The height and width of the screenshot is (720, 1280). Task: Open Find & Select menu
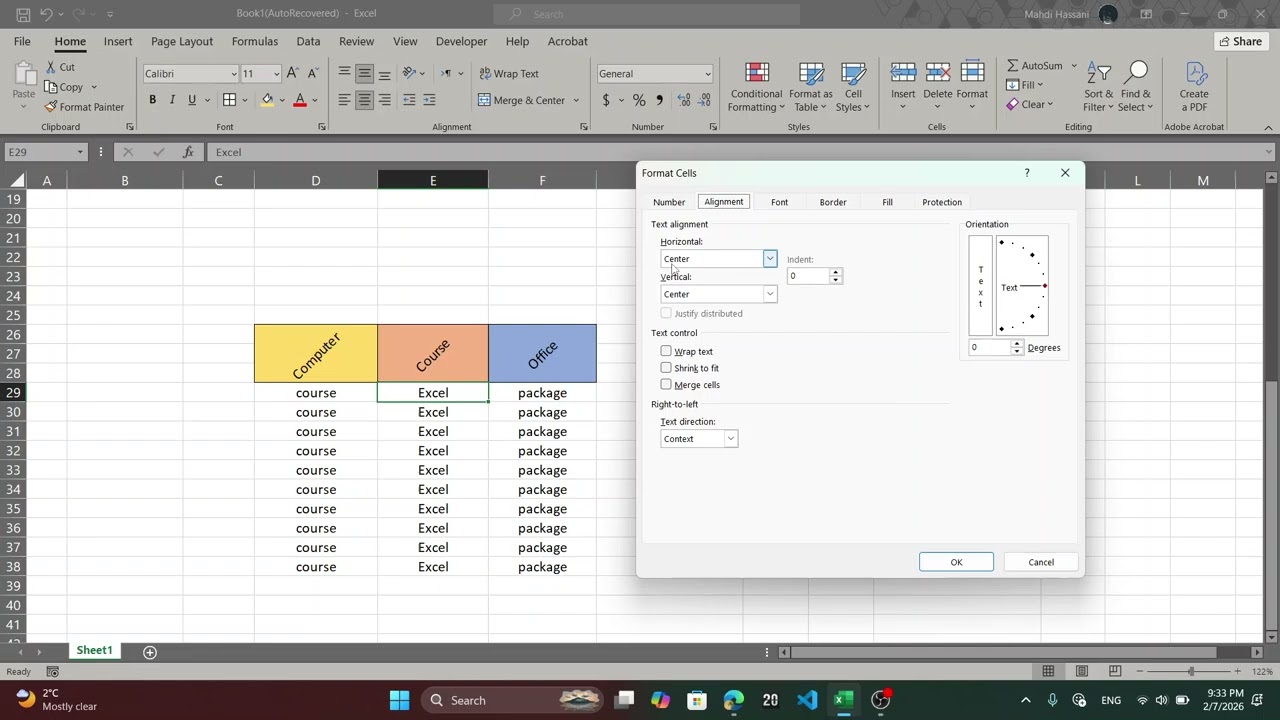pyautogui.click(x=1136, y=88)
